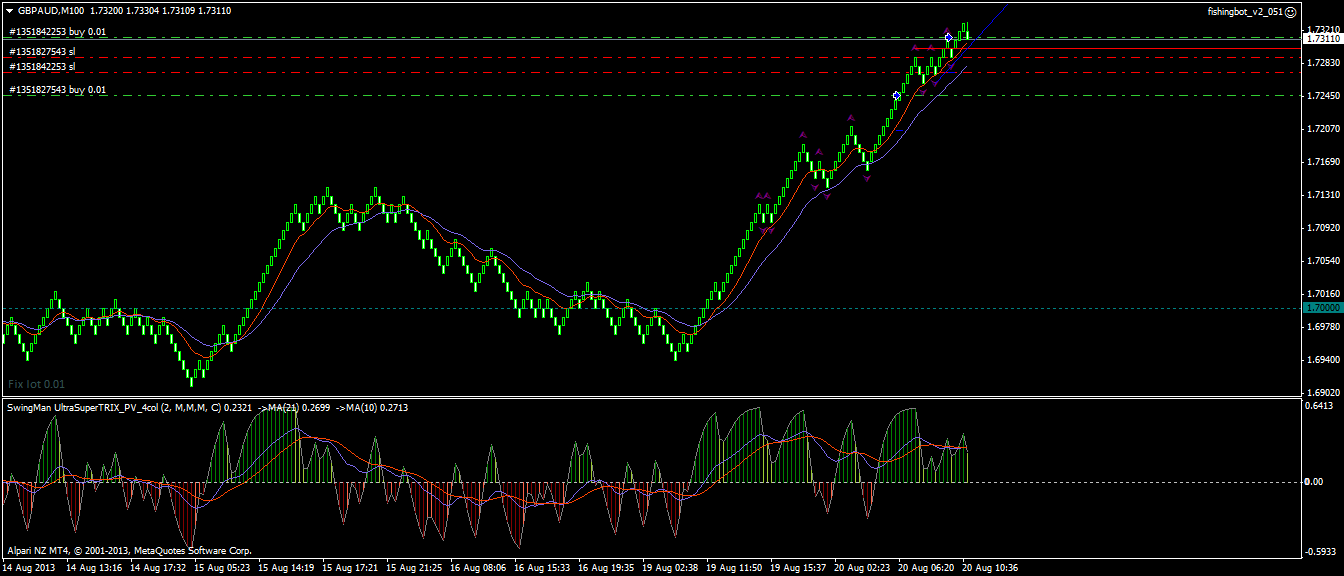Click the 15 Aug 21:25 time axis label
Screen dimensions: 1344x576
pos(414,567)
